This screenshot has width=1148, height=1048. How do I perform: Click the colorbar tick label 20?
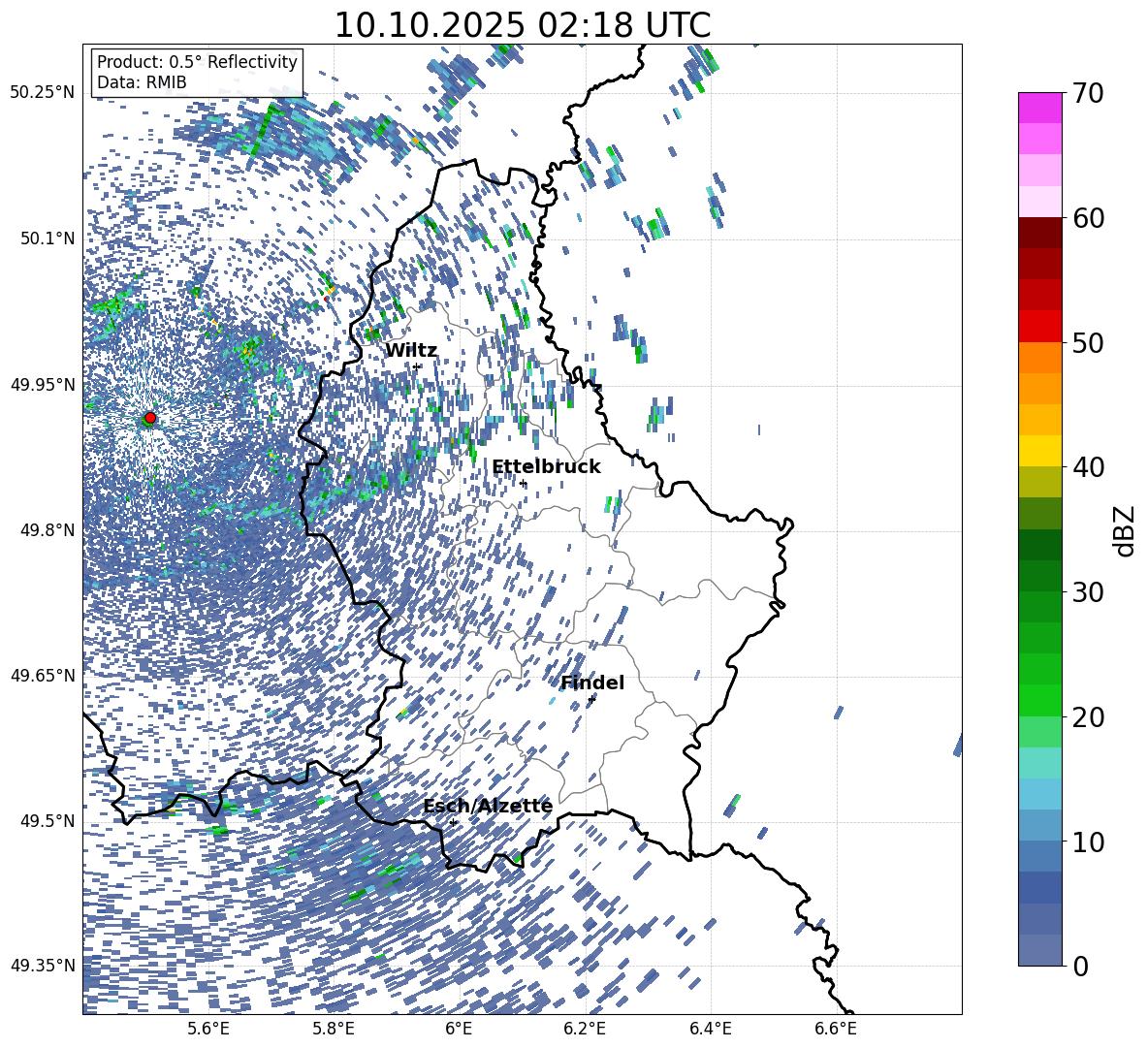coord(1088,717)
